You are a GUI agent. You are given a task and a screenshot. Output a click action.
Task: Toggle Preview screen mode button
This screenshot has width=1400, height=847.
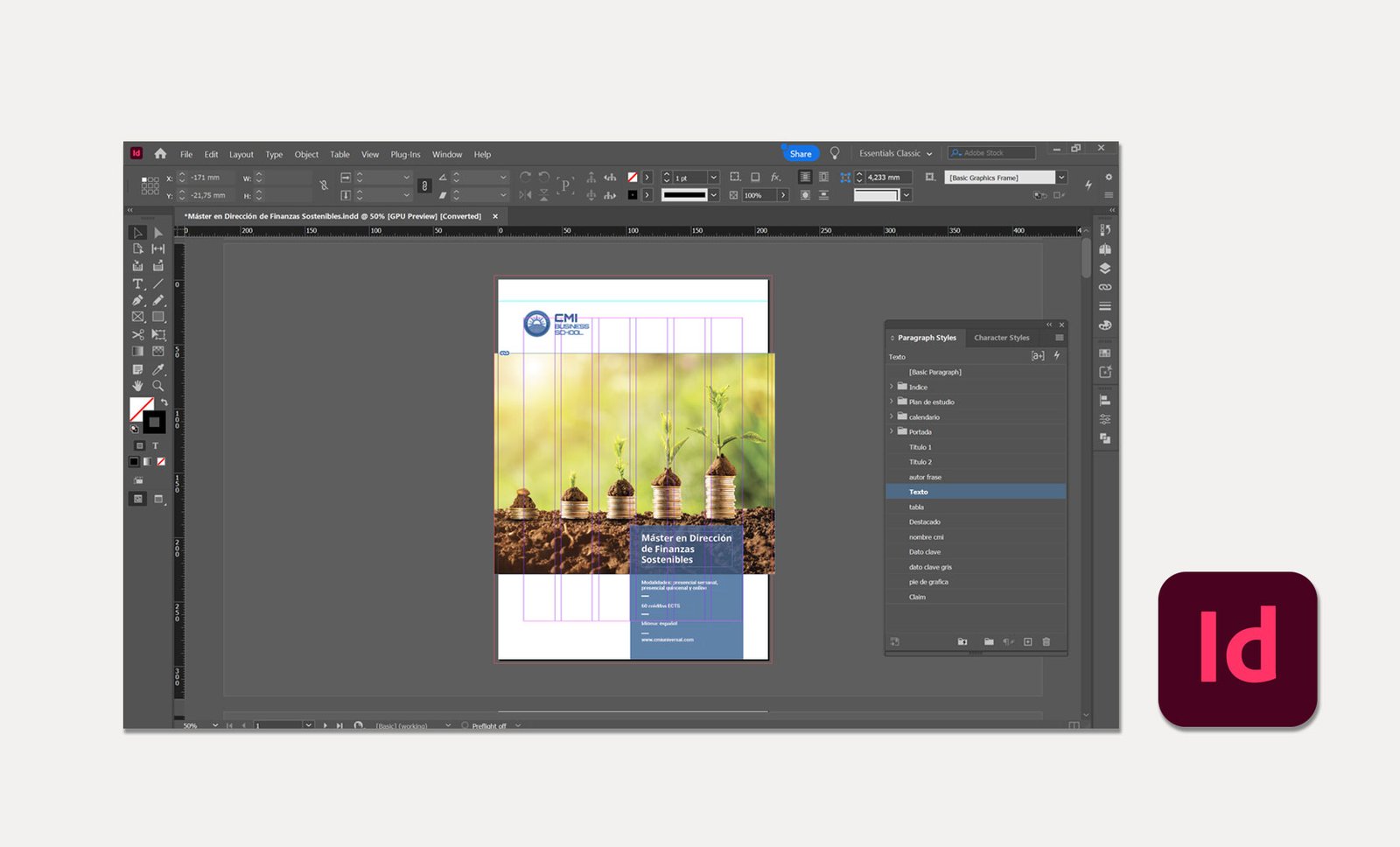(x=158, y=499)
